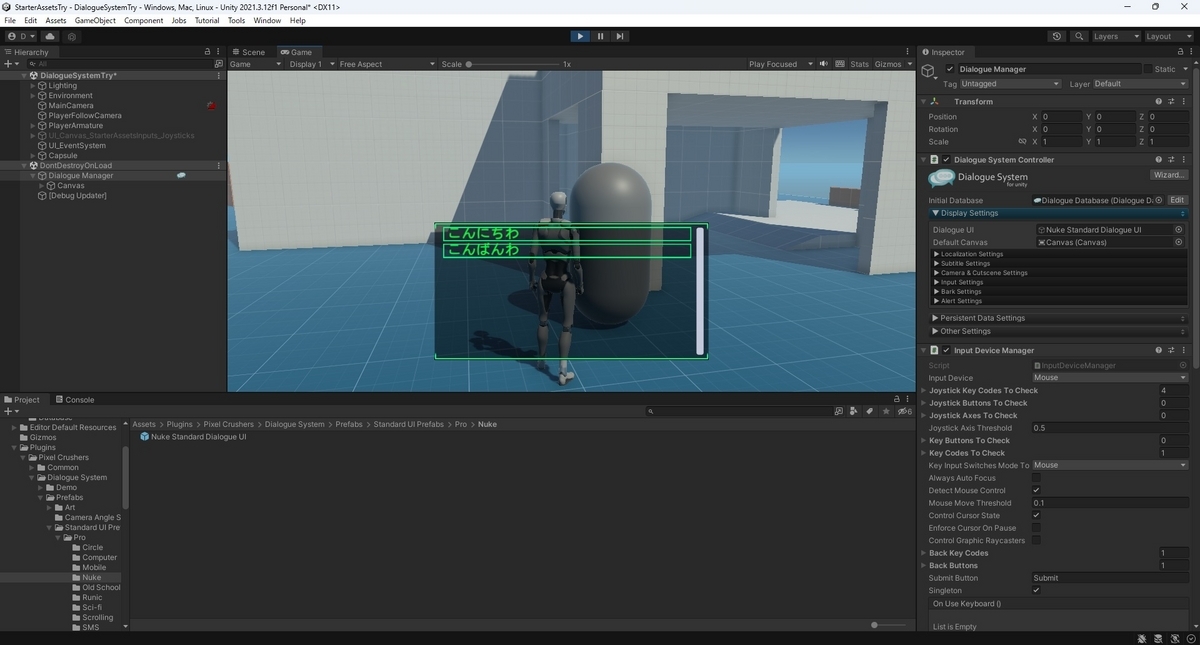Screen dimensions: 1200x645
Task: Click the Step frame button
Action: [x=620, y=36]
